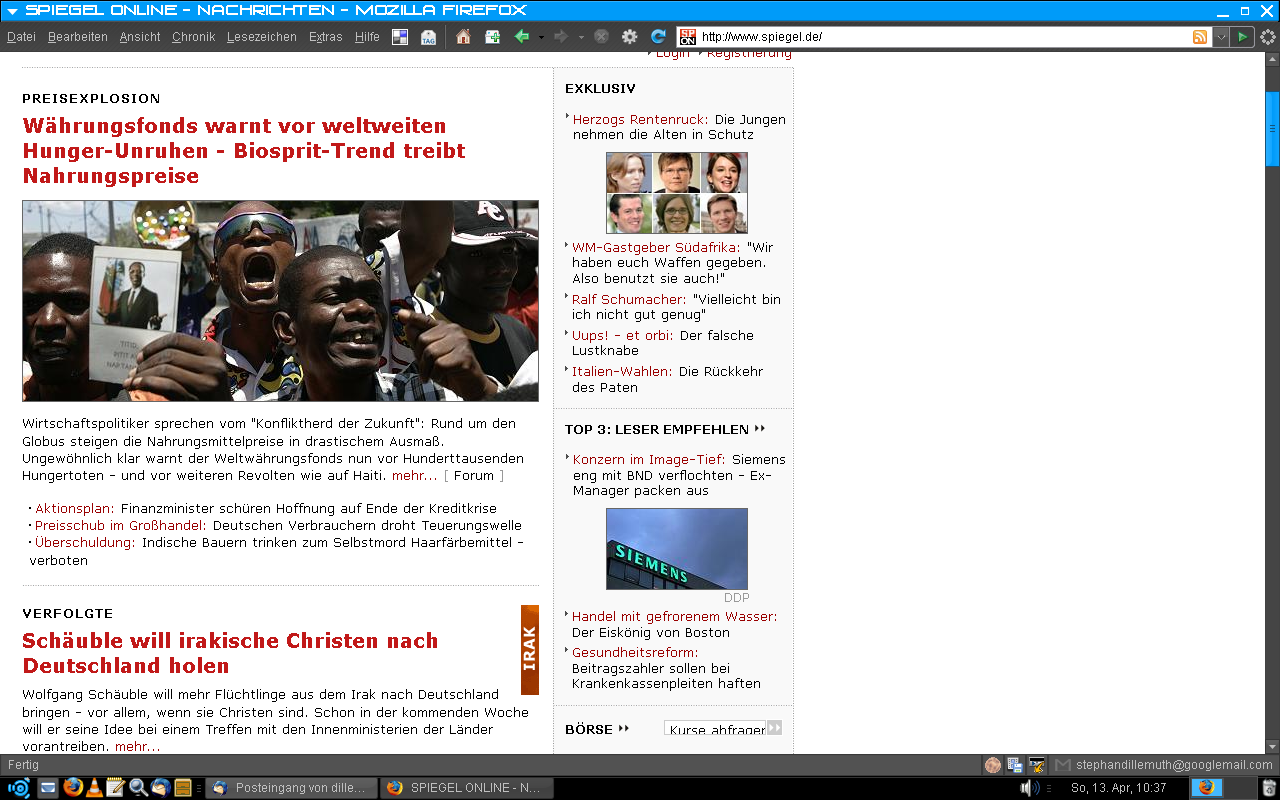
Task: Open the address bar URL history dropdown
Action: coord(1221,37)
